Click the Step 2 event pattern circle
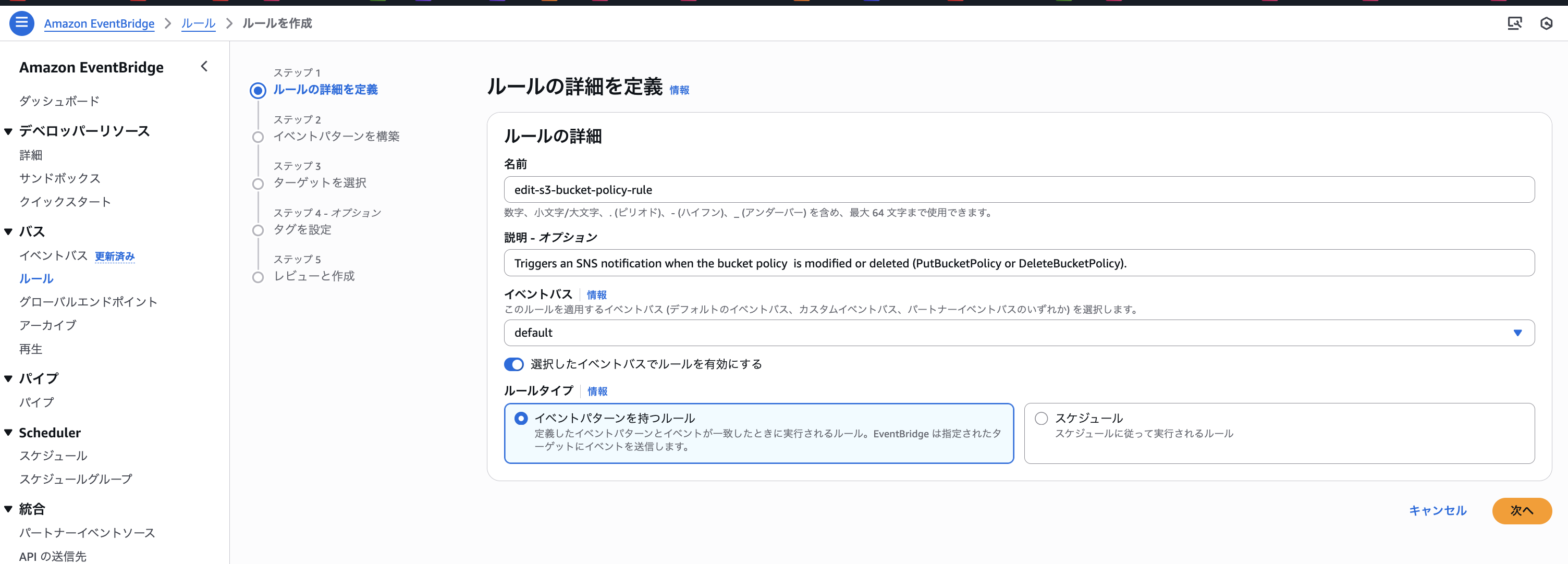 coord(258,137)
